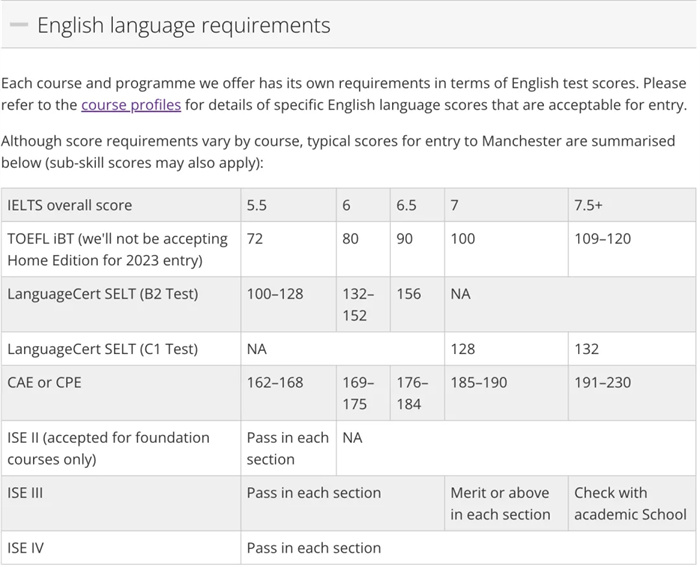Click the NA cell in B2 Test row
700x567 pixels.
[570, 304]
